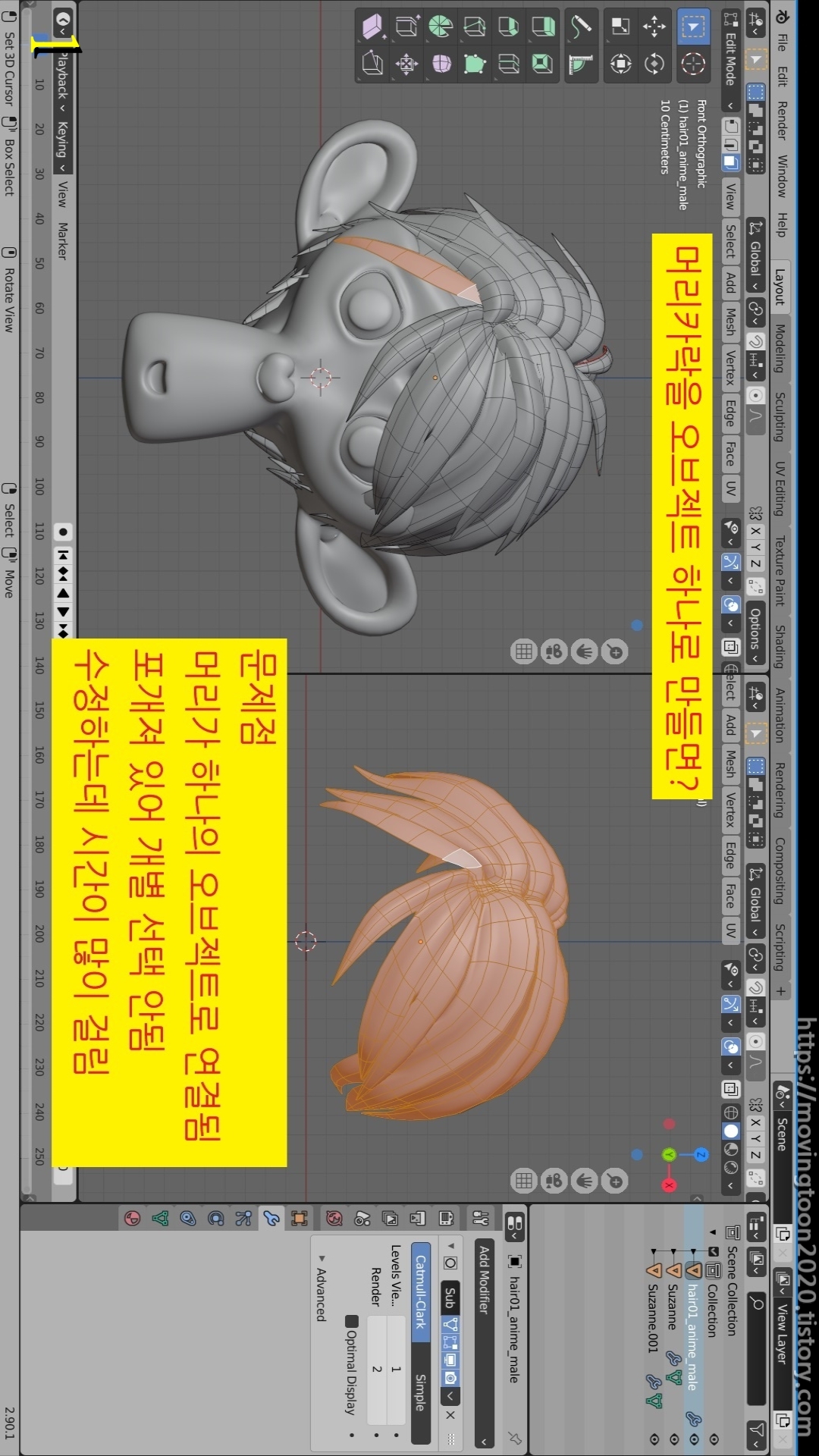The height and width of the screenshot is (1456, 819).
Task: Toggle Optimal Display checkbox
Action: [x=350, y=1321]
